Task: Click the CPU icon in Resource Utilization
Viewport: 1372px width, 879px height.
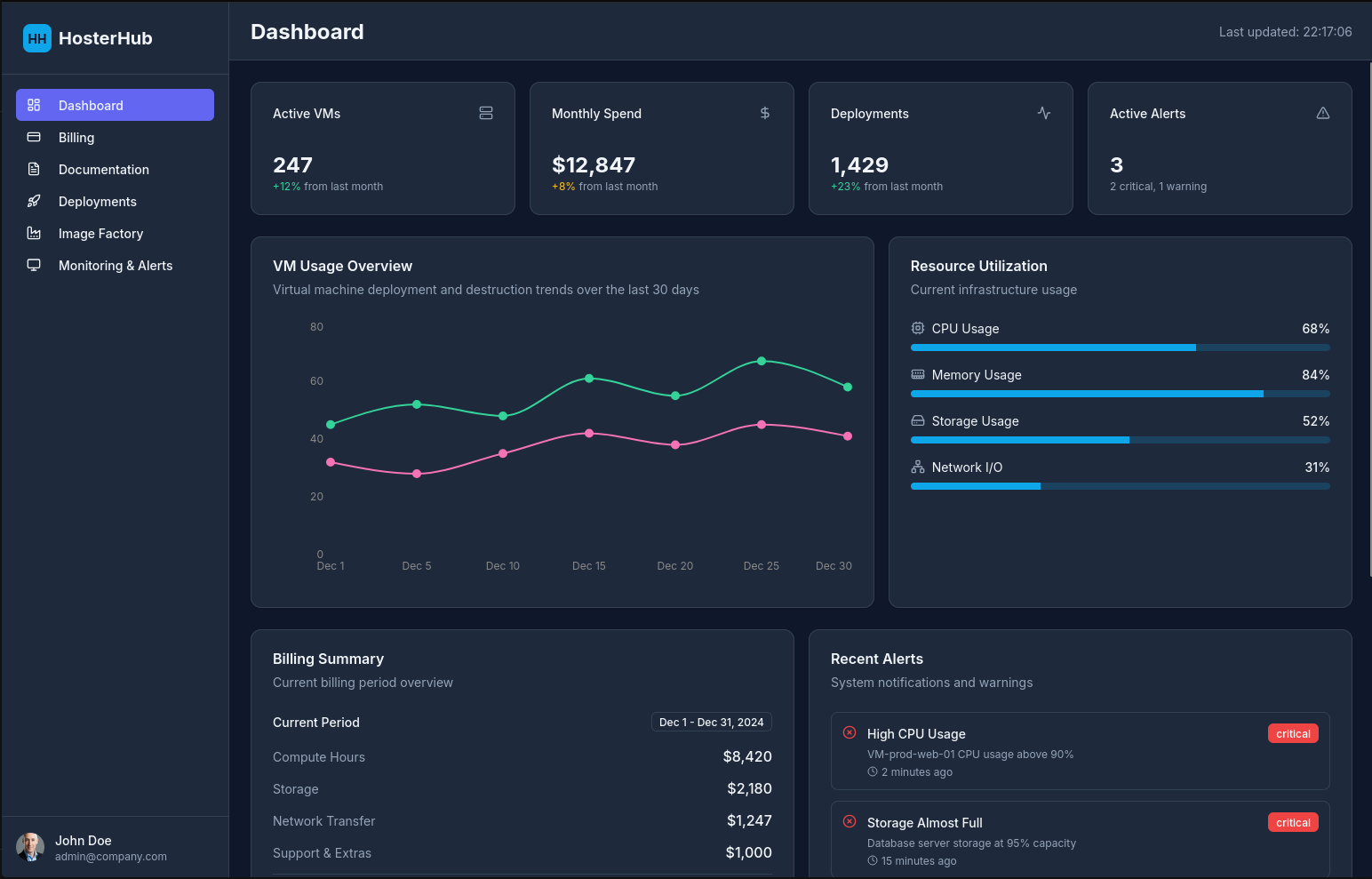Action: tap(916, 328)
